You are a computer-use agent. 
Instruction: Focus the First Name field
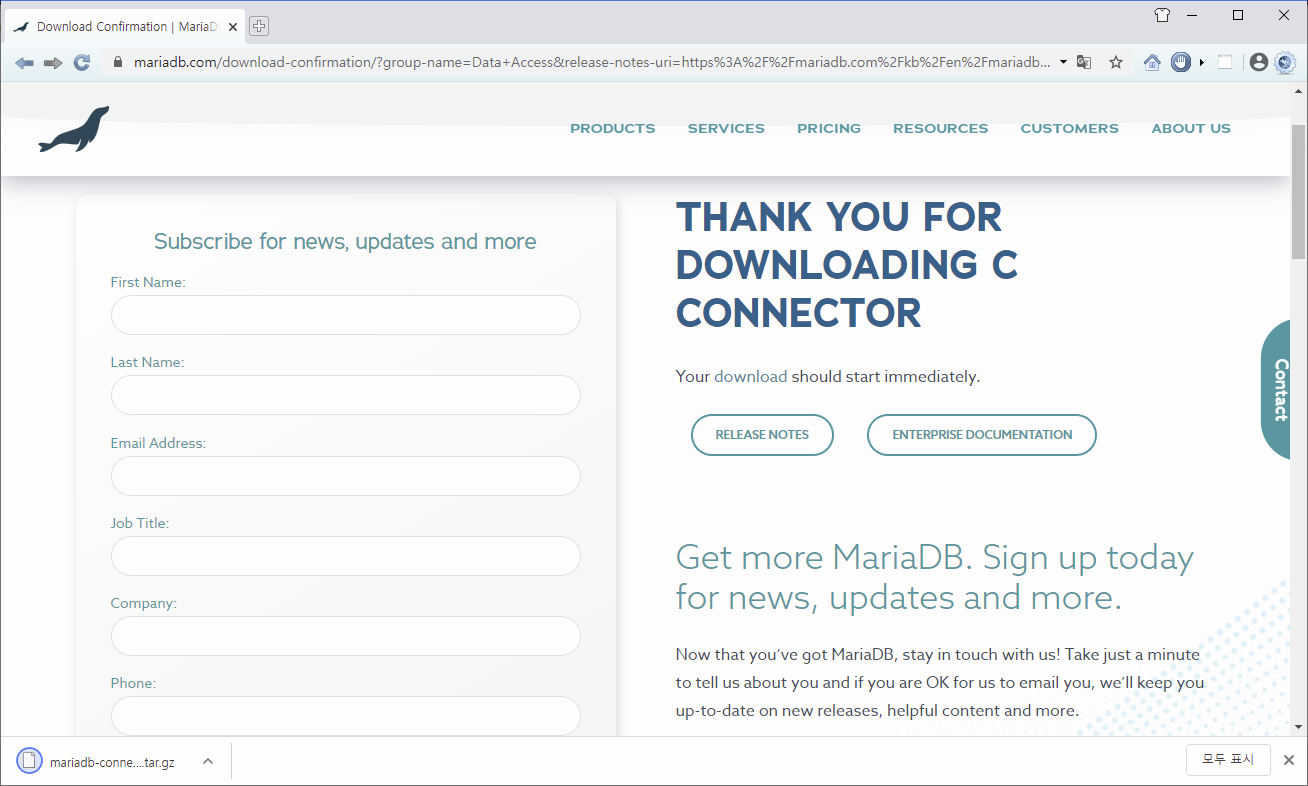pos(346,315)
